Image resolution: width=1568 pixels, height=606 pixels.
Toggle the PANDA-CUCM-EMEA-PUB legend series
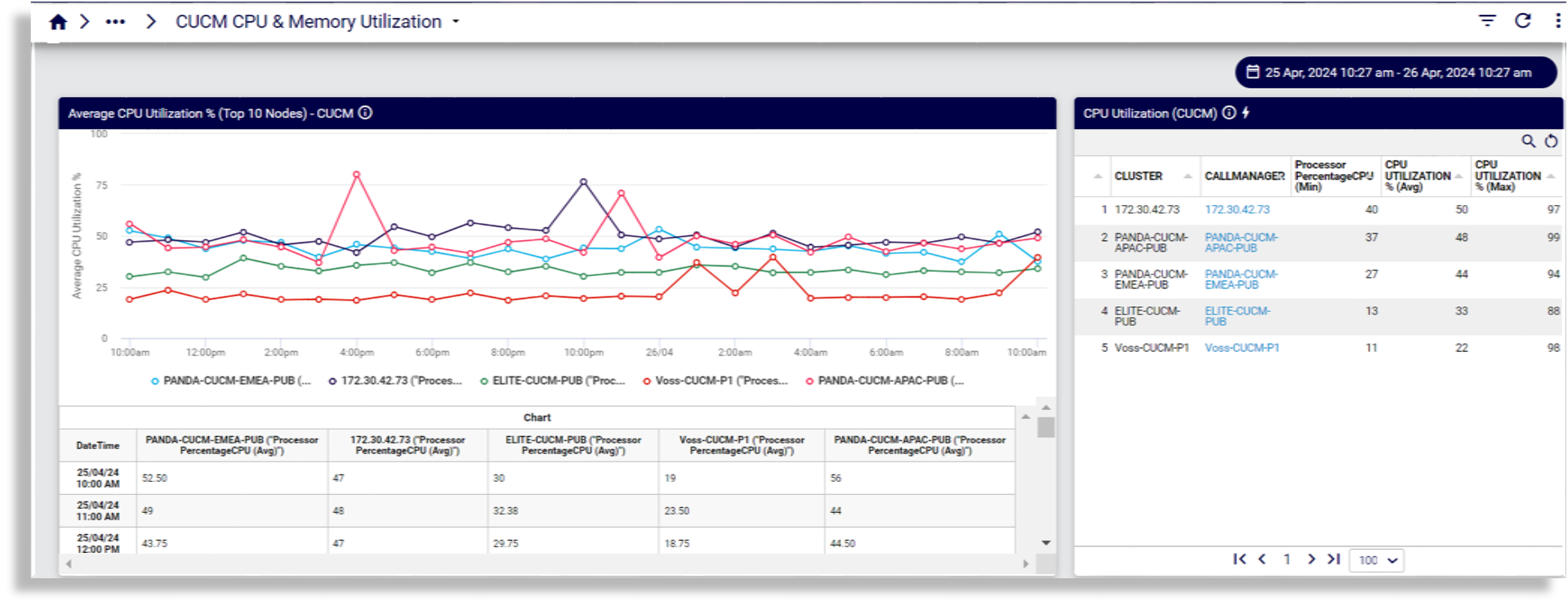231,381
